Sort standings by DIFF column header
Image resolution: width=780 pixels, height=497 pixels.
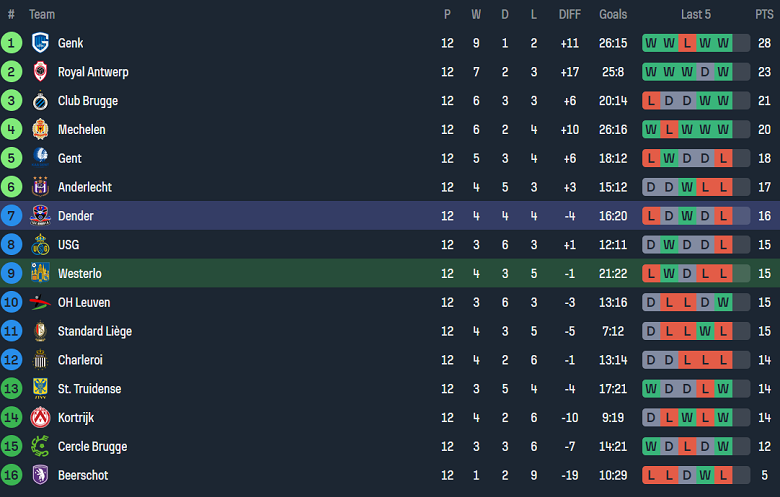(569, 15)
